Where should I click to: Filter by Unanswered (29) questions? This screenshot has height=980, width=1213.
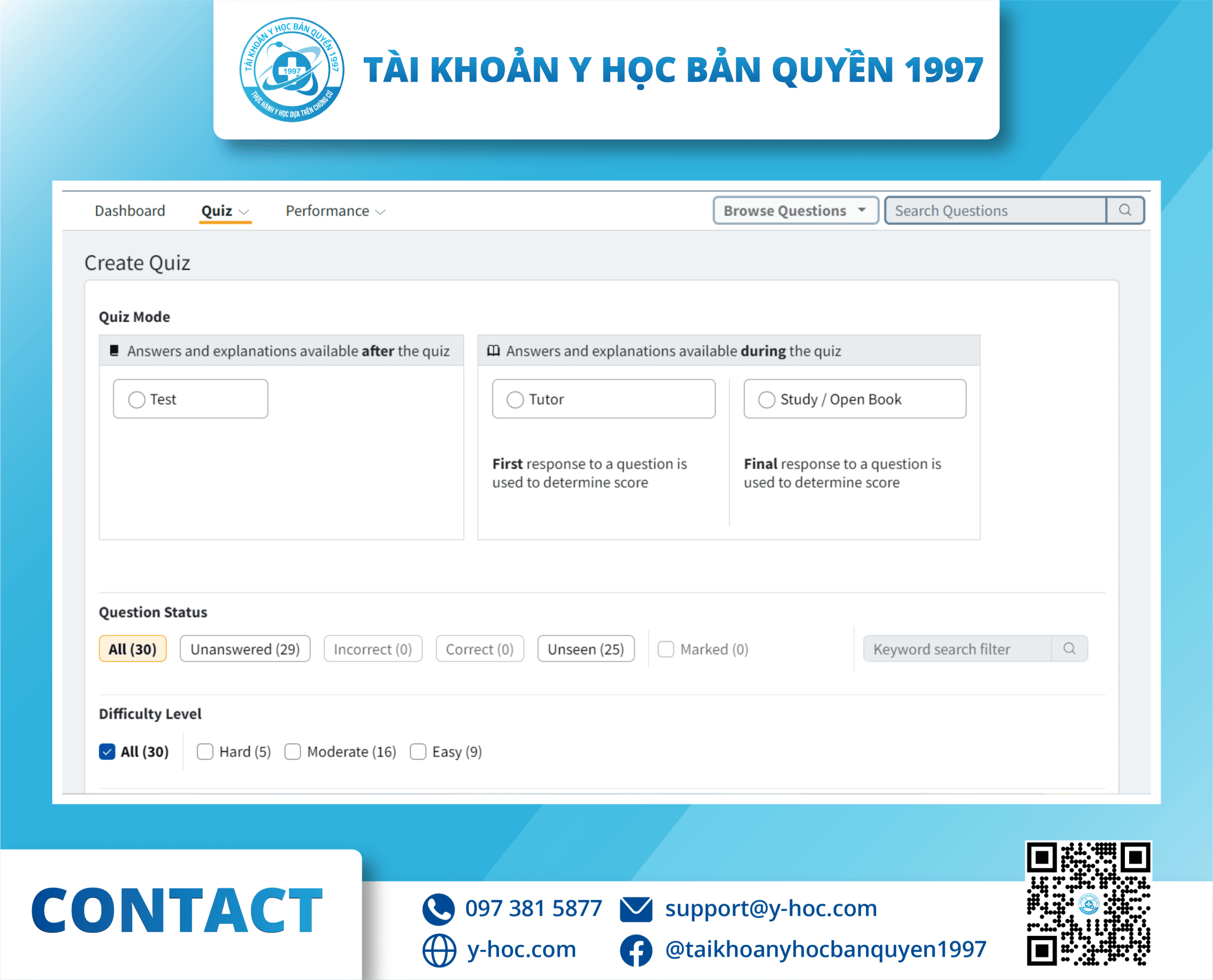coord(245,649)
